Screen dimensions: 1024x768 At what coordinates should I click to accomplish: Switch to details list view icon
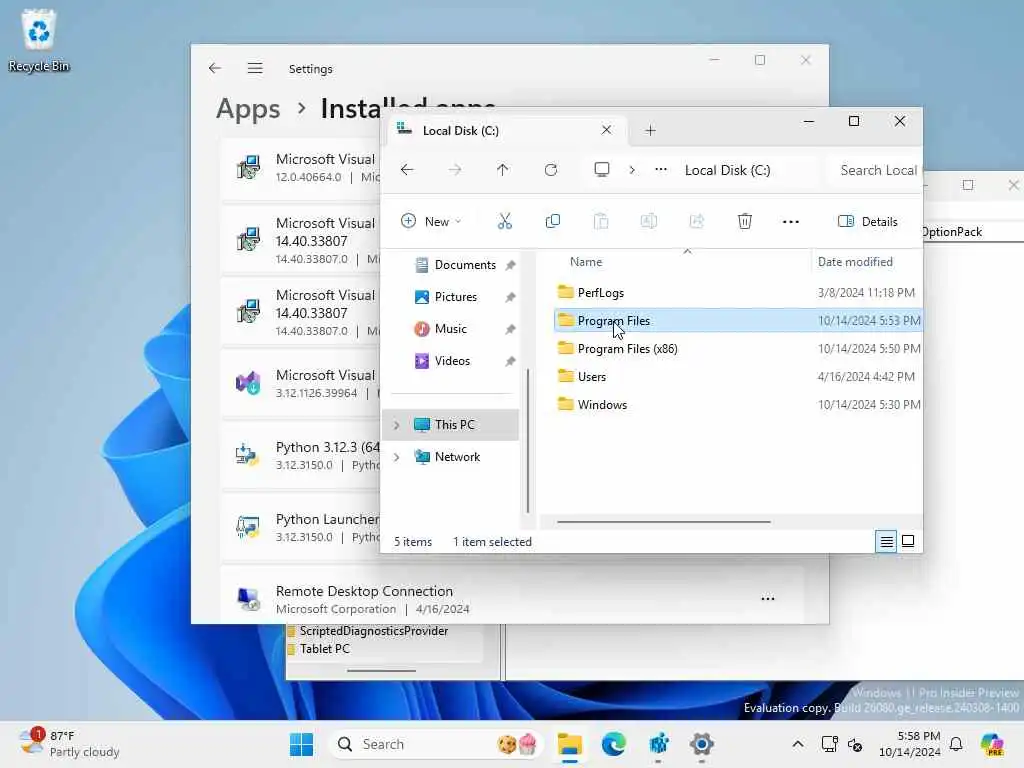886,541
